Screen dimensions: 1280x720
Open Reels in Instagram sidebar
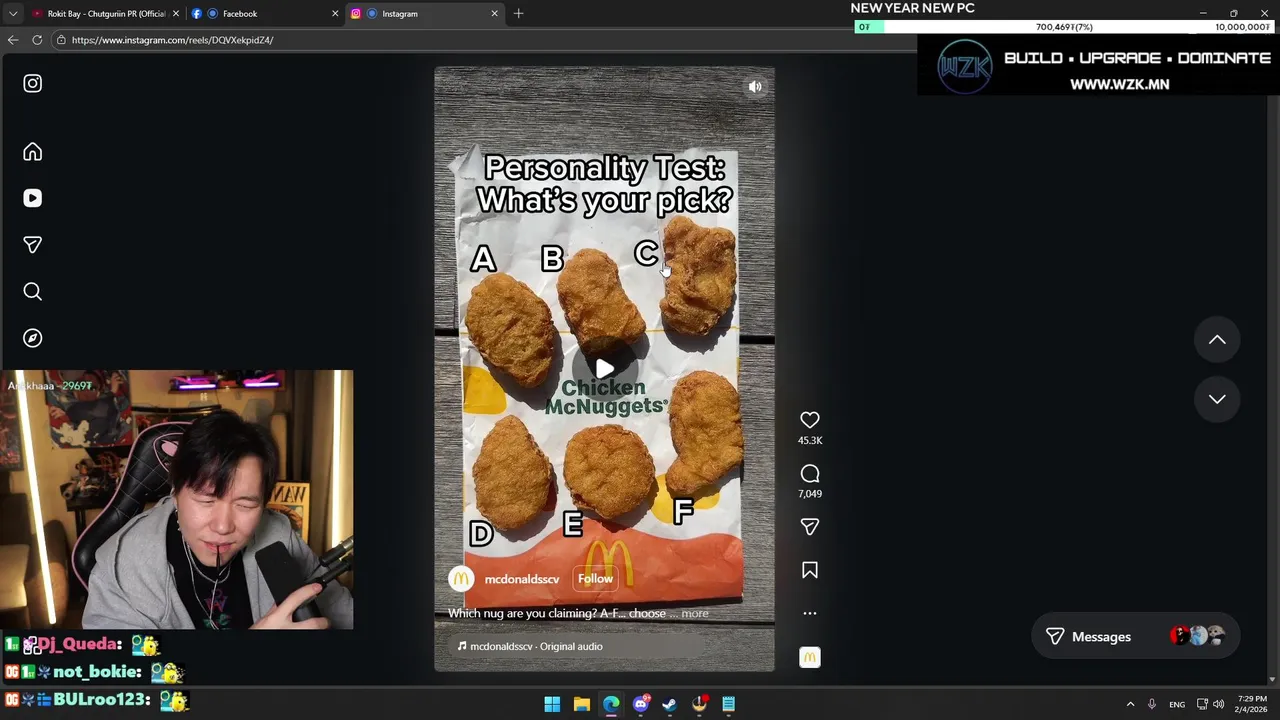click(x=33, y=198)
